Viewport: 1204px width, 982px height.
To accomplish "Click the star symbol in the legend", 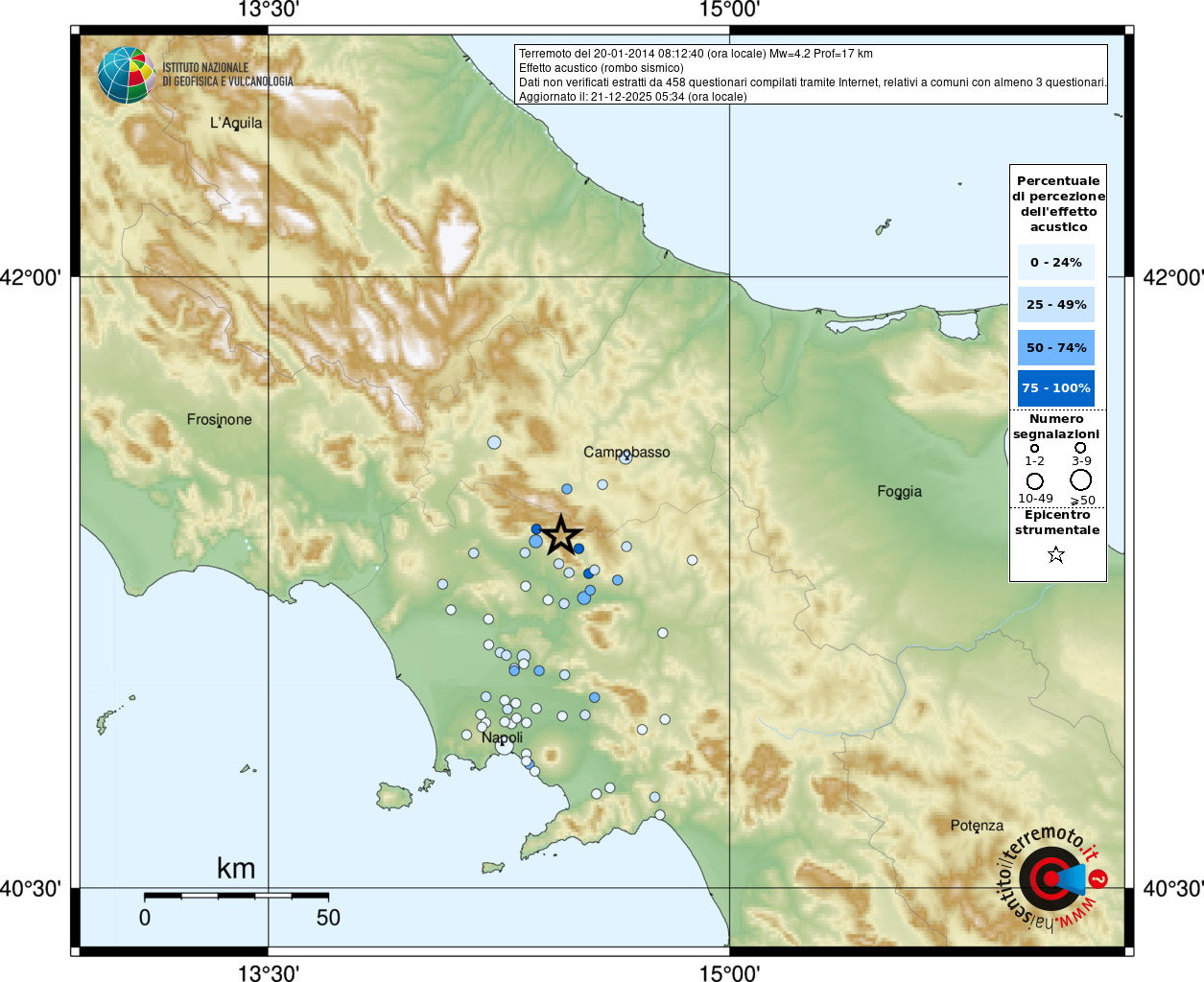I will (x=1056, y=554).
